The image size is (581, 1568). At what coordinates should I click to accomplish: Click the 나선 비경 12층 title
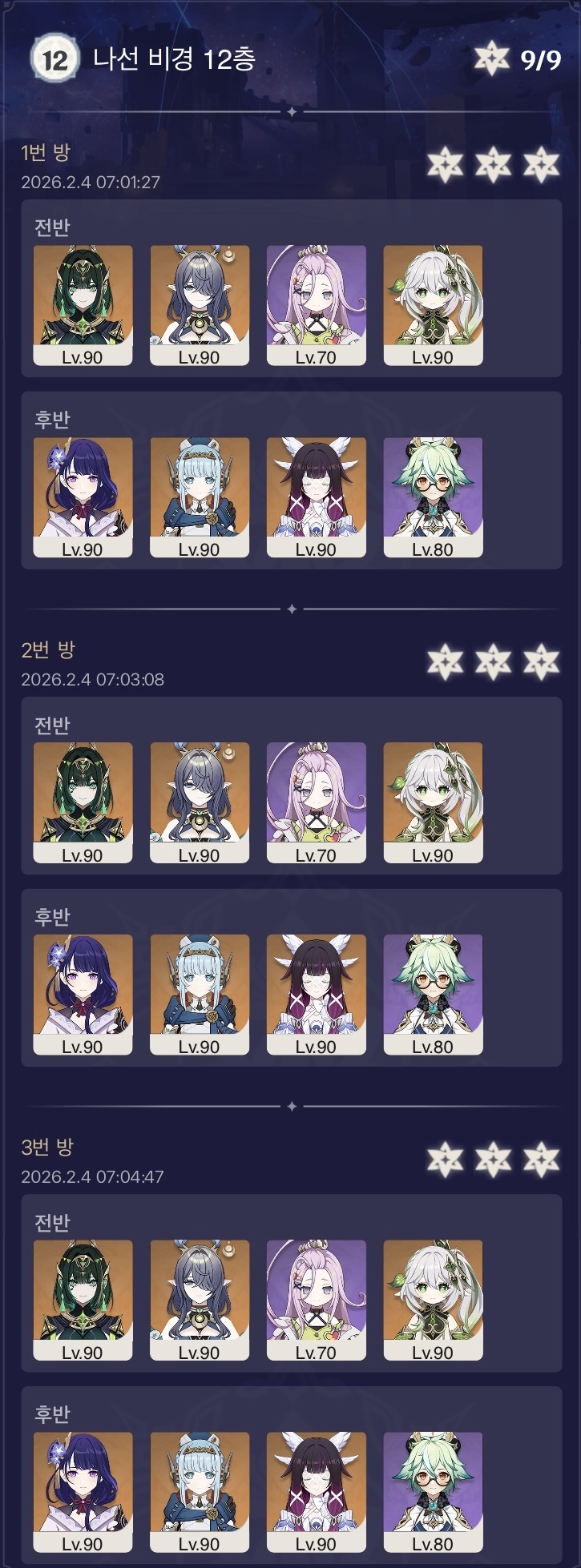[174, 58]
